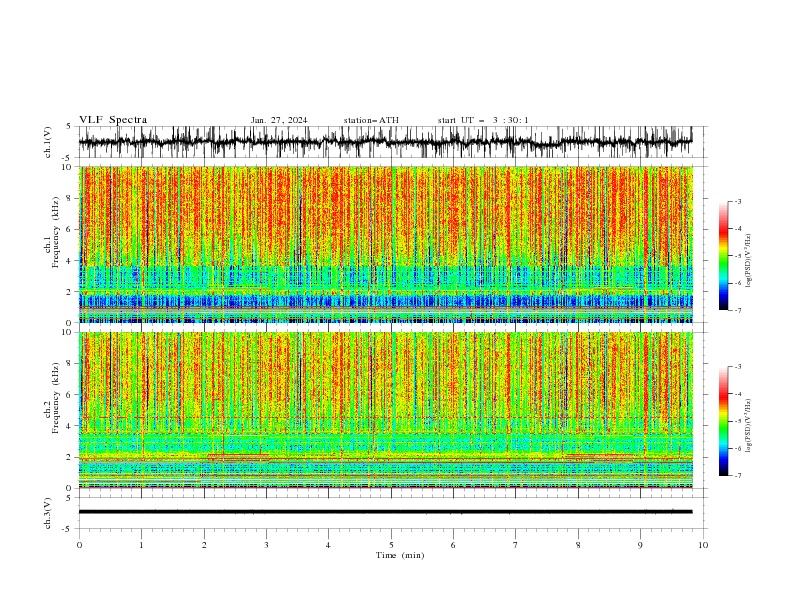The width and height of the screenshot is (792, 612).
Task: Click the "Time (min)" axis title
Action: point(400,555)
